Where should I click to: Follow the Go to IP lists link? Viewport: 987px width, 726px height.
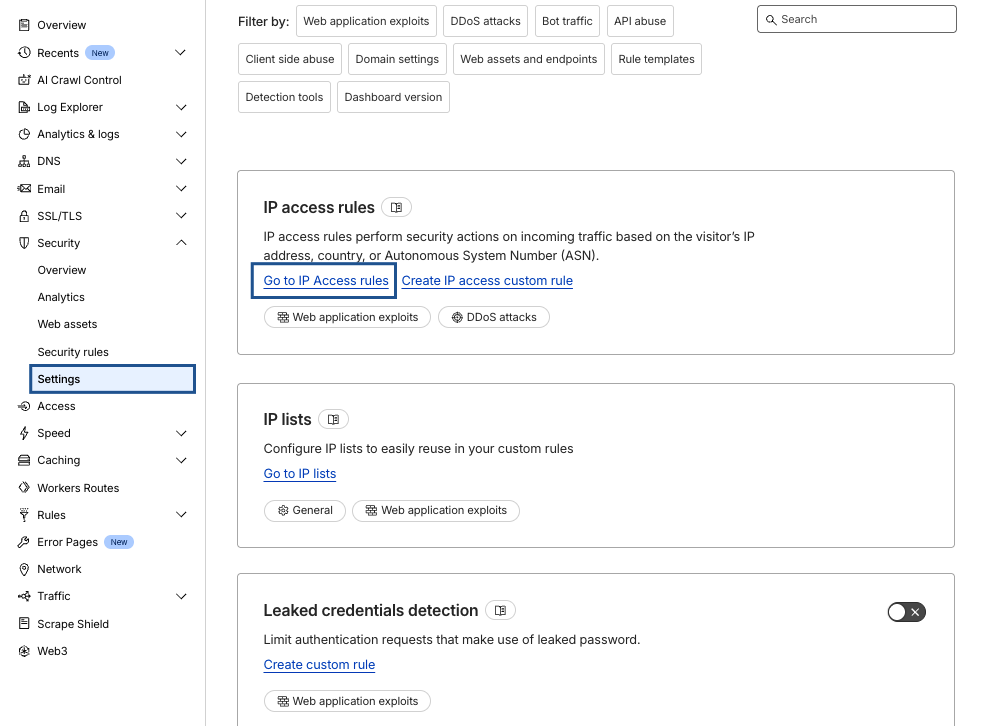pos(300,474)
